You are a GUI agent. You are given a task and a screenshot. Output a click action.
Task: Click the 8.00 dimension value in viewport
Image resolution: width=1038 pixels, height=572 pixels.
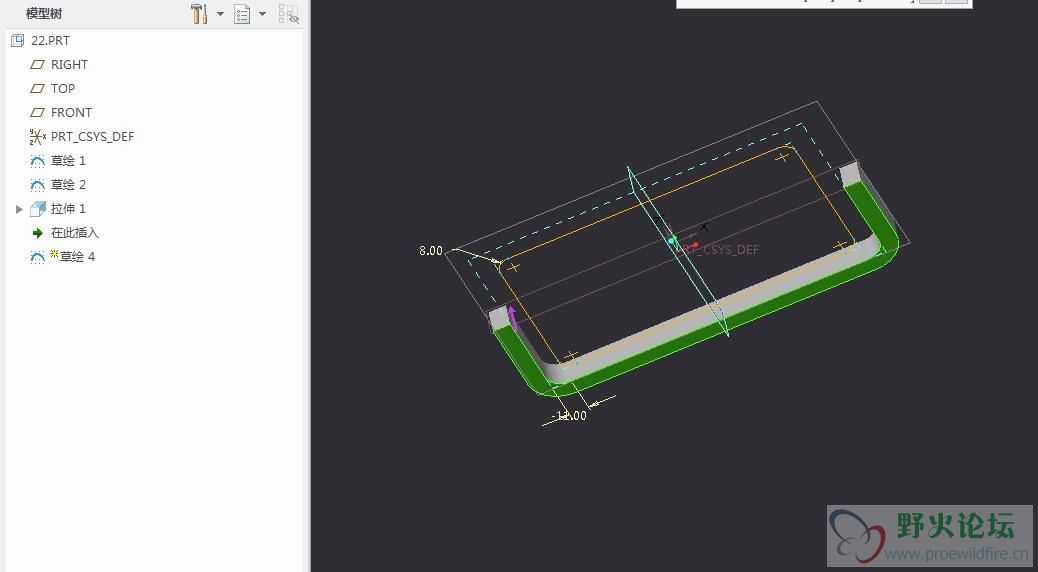coord(430,251)
